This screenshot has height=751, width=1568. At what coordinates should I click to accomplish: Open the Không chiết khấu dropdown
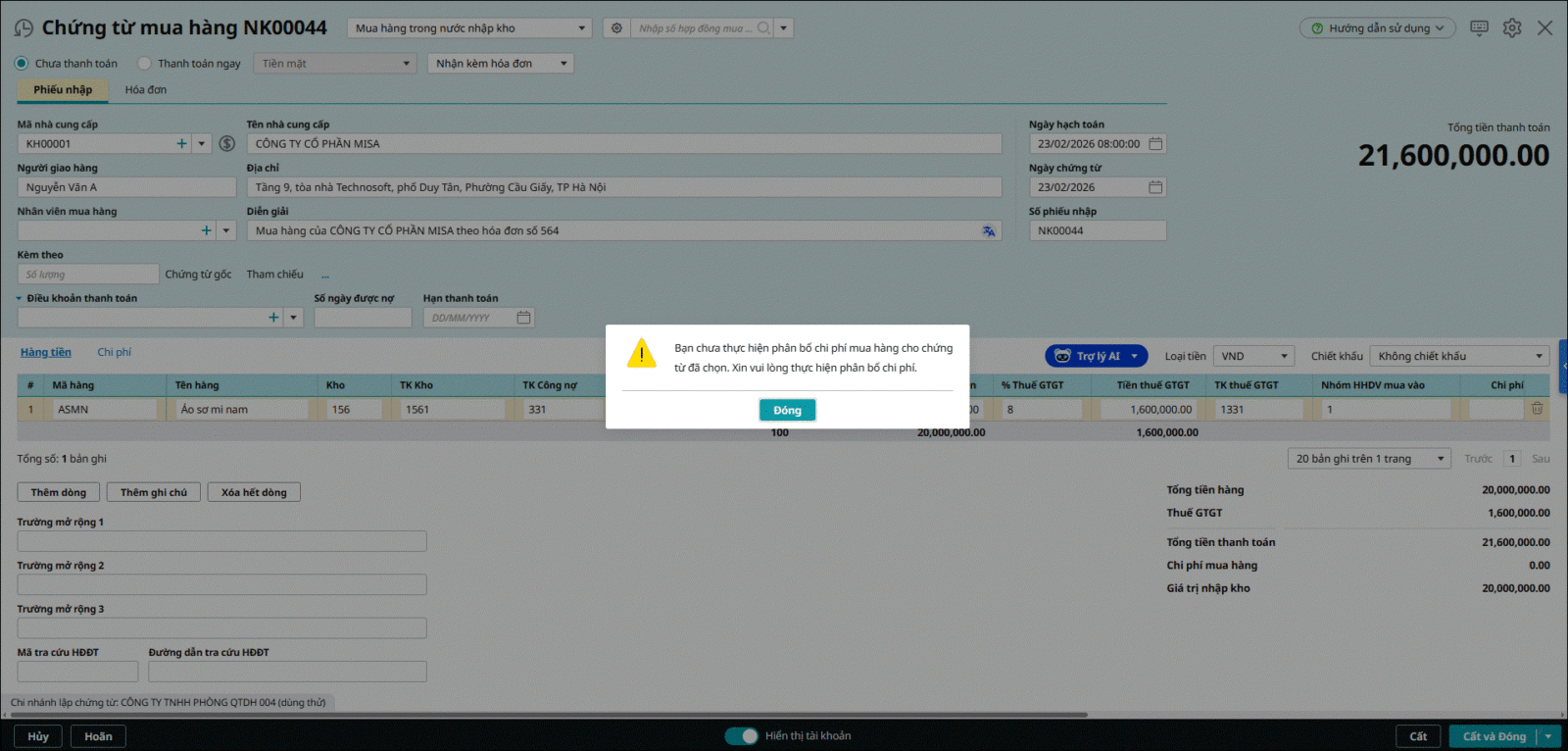coord(1459,357)
